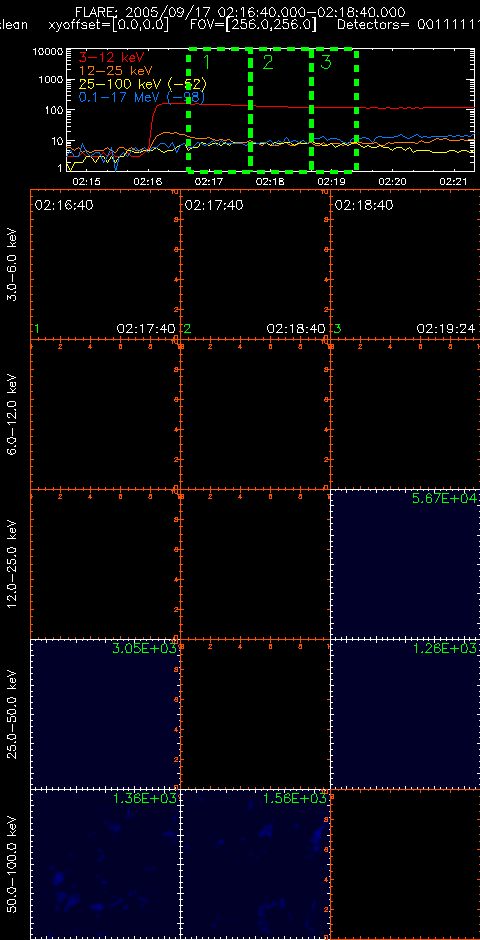Select the green interval 2 label in the lightcurve

[x=267, y=62]
